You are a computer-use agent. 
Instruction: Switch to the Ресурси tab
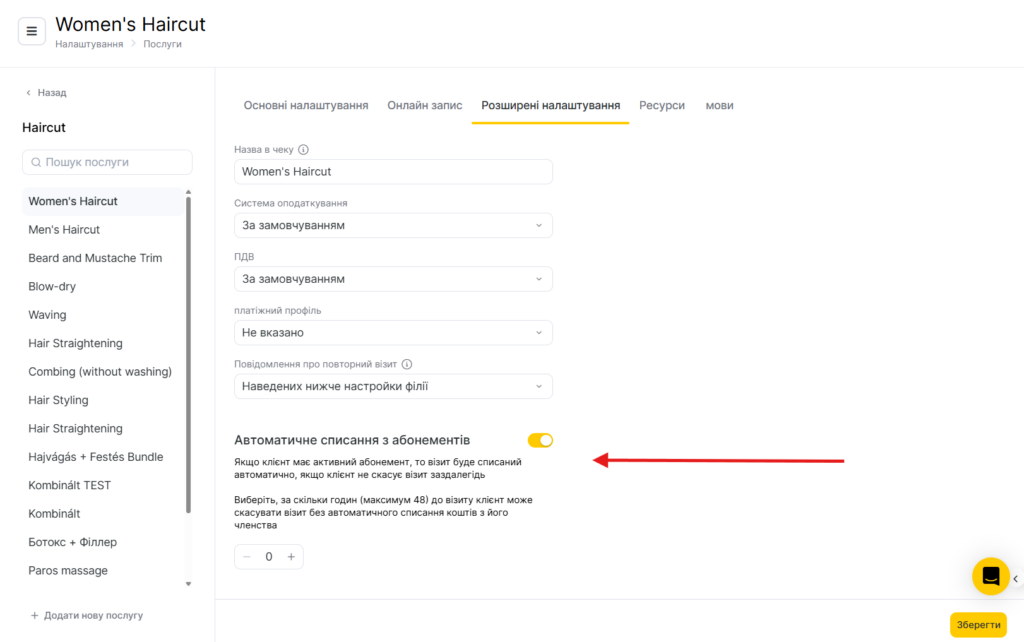662,105
